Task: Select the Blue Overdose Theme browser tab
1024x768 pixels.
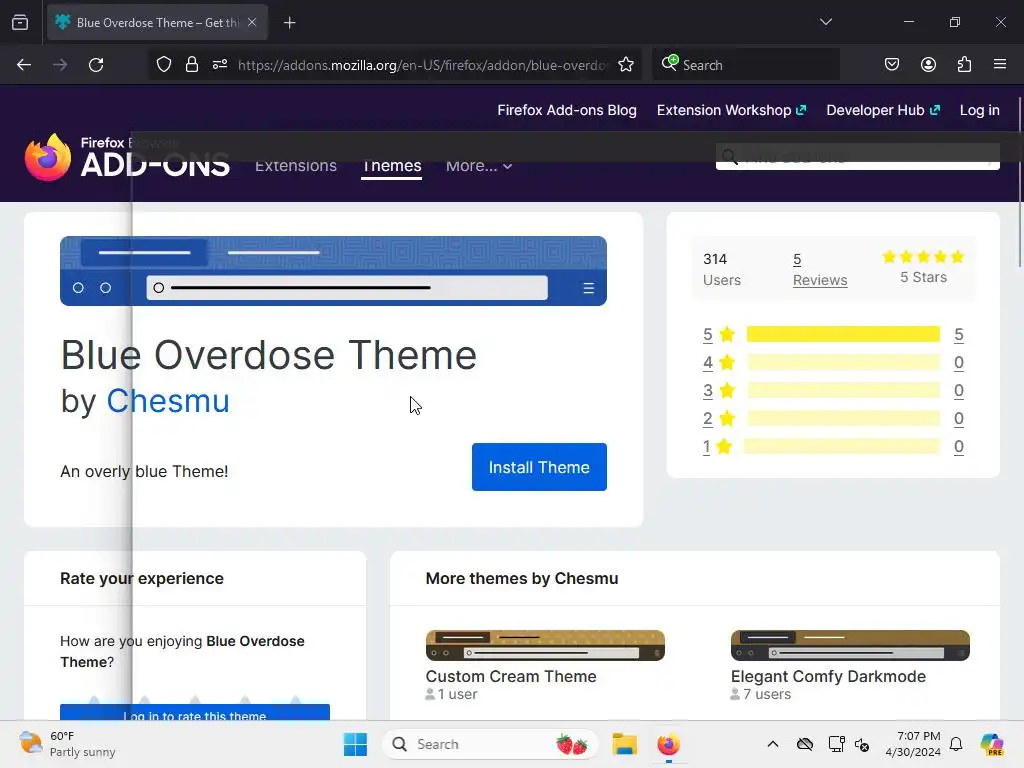Action: [x=157, y=23]
